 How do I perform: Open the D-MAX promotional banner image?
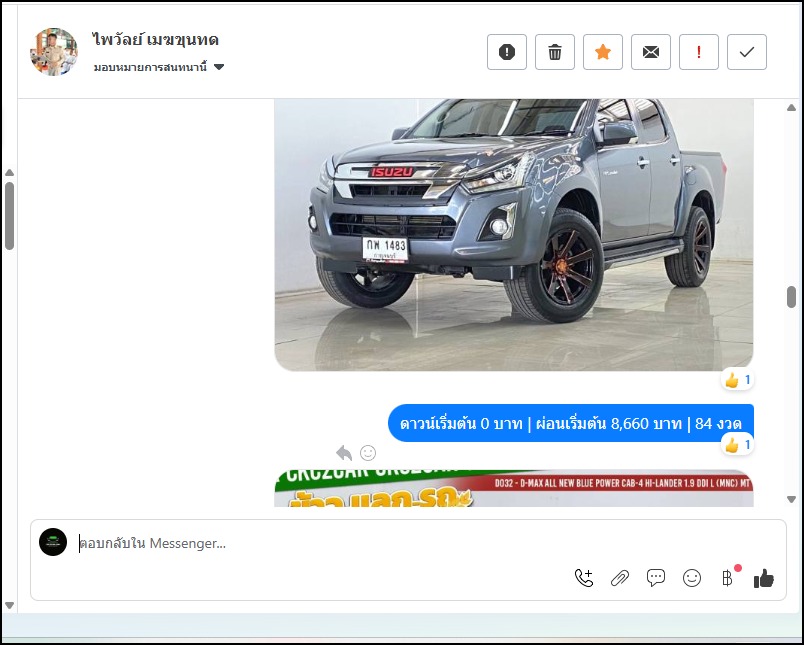(514, 489)
